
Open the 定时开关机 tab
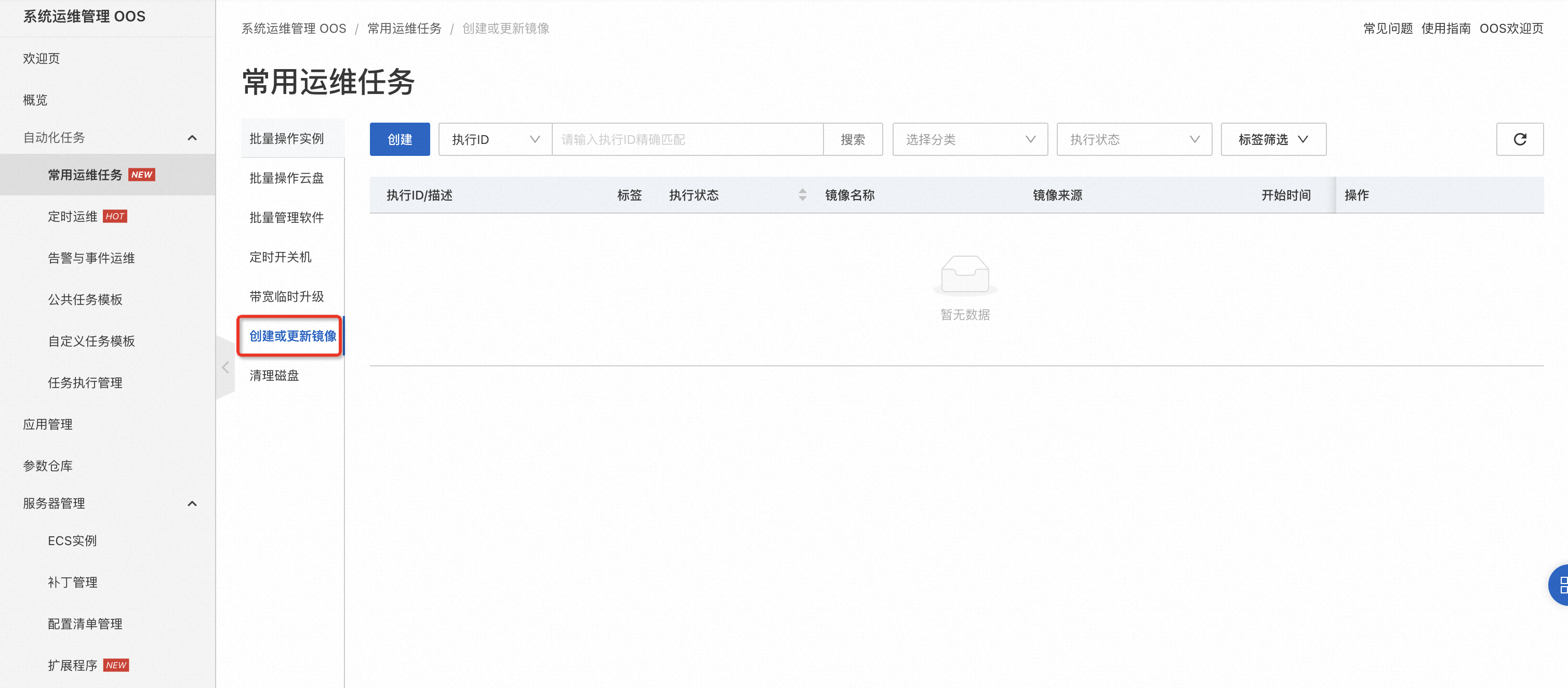(x=280, y=257)
